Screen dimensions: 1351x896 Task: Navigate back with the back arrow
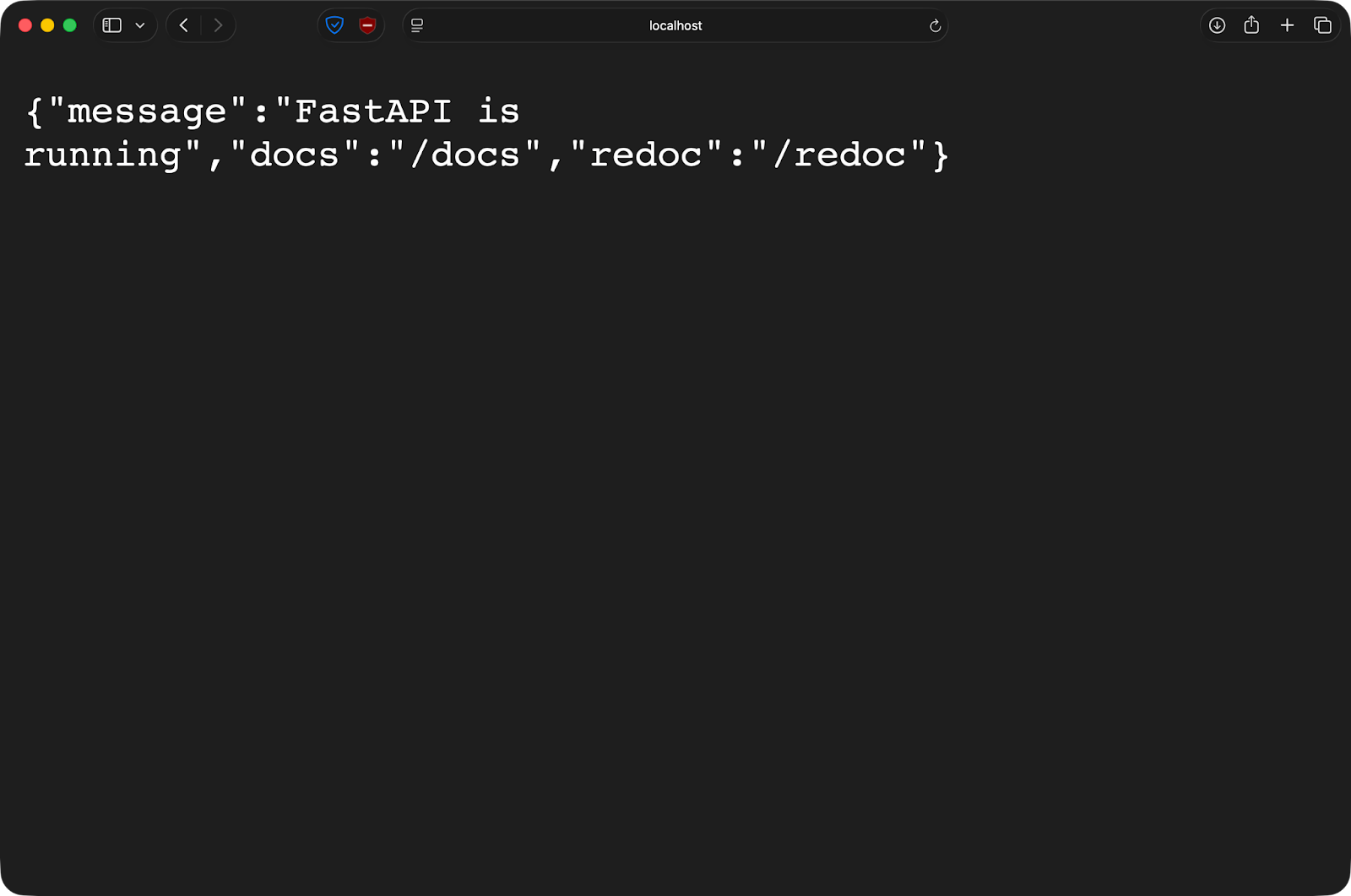tap(183, 24)
